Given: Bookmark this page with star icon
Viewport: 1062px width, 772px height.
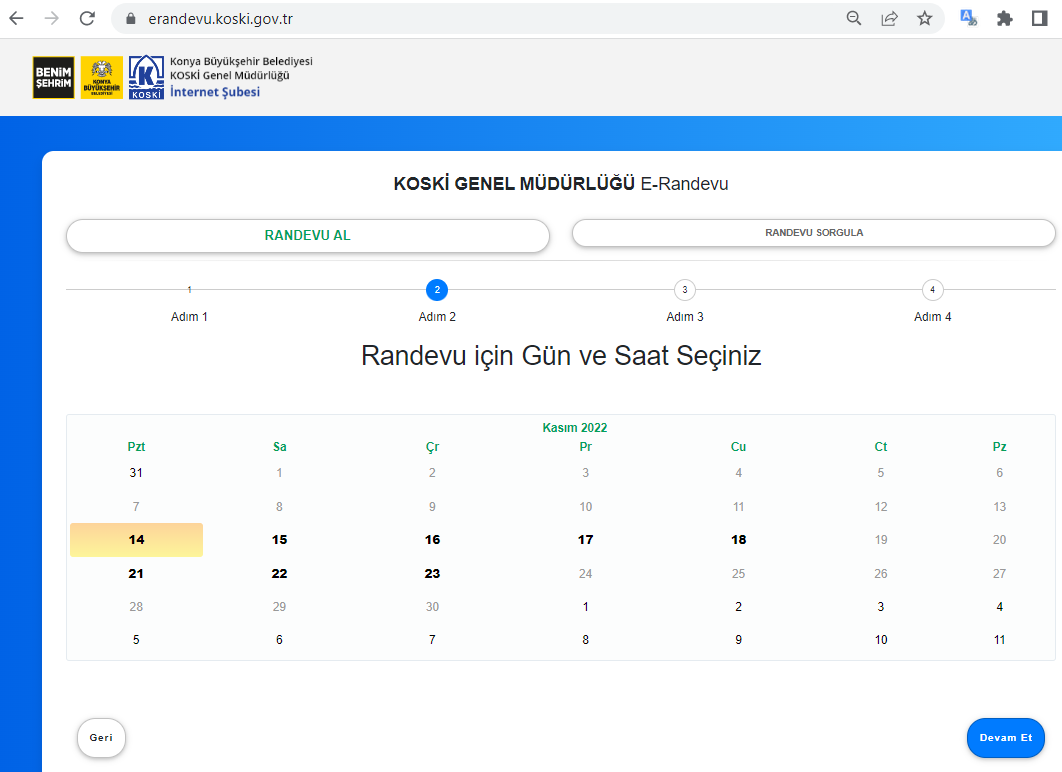Looking at the screenshot, I should click(x=924, y=18).
